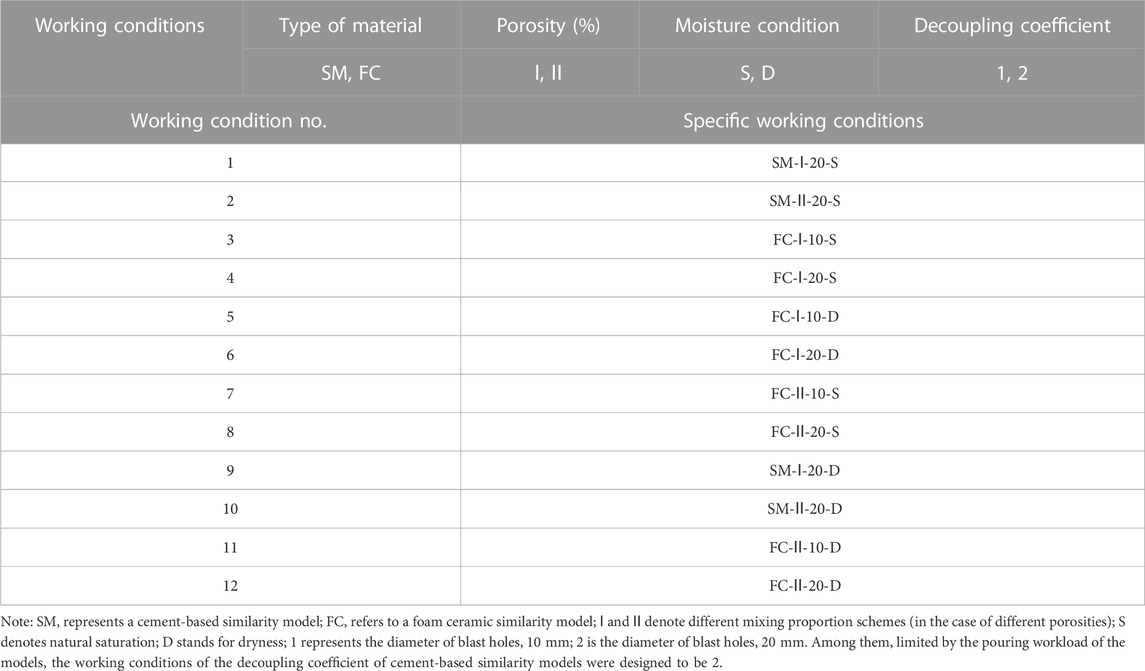The height and width of the screenshot is (671, 1145).
Task: Select the SM-I-20-D condition cell
Action: coord(805,471)
